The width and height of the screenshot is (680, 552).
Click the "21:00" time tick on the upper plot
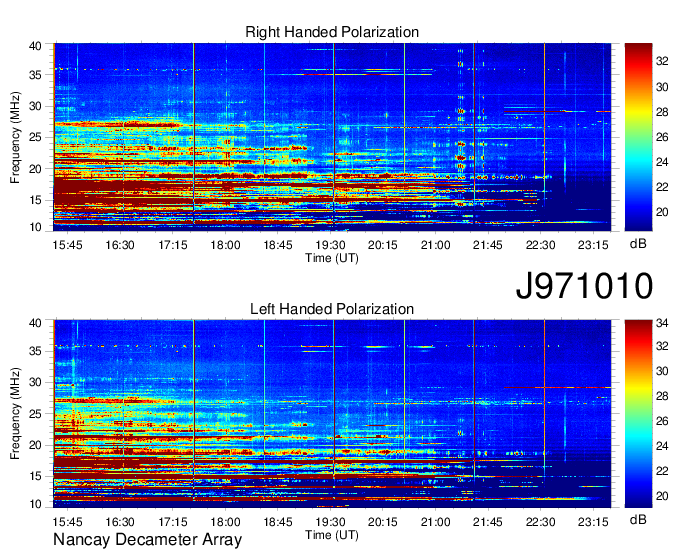click(x=435, y=245)
